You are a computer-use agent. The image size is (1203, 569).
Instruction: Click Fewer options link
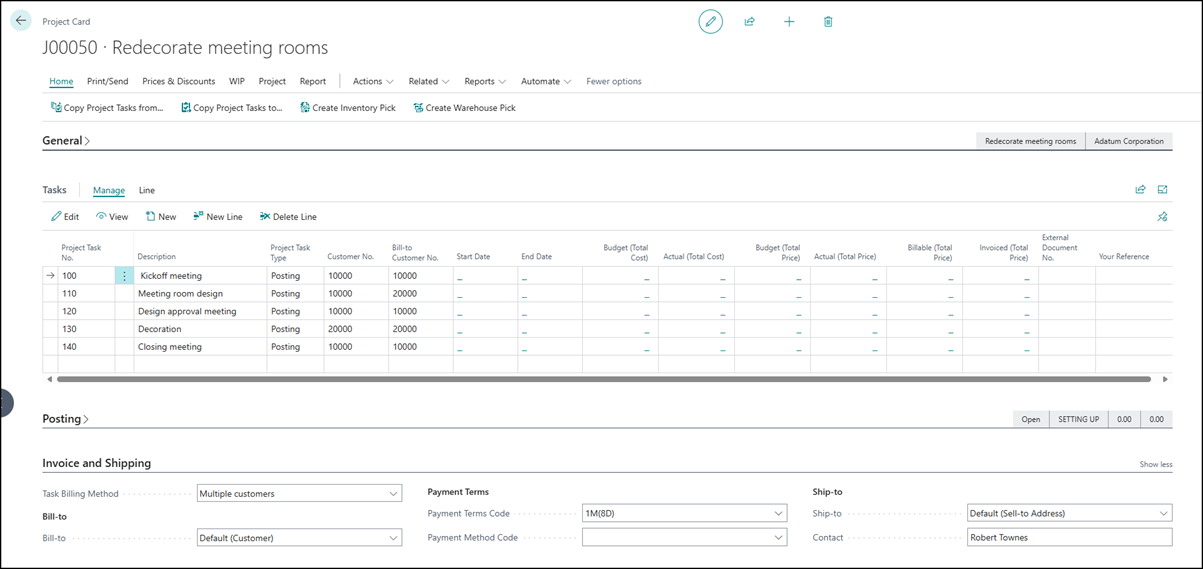(x=614, y=81)
